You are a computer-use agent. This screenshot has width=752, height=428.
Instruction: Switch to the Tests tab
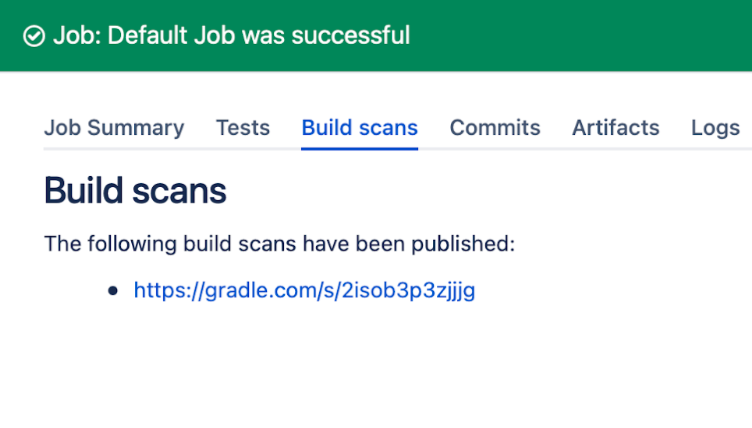[243, 128]
